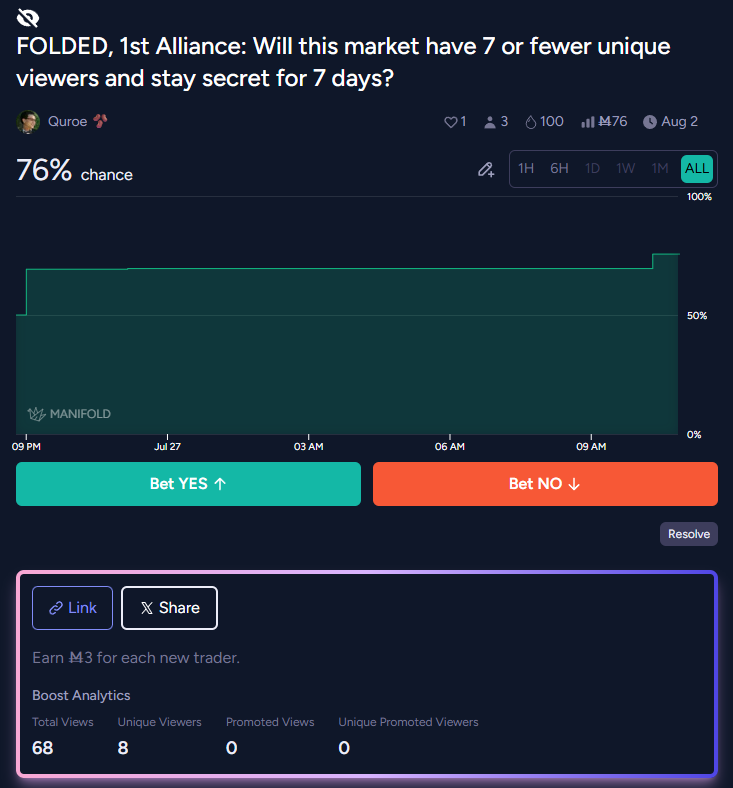Select the ALL time range
The image size is (733, 788).
click(697, 169)
